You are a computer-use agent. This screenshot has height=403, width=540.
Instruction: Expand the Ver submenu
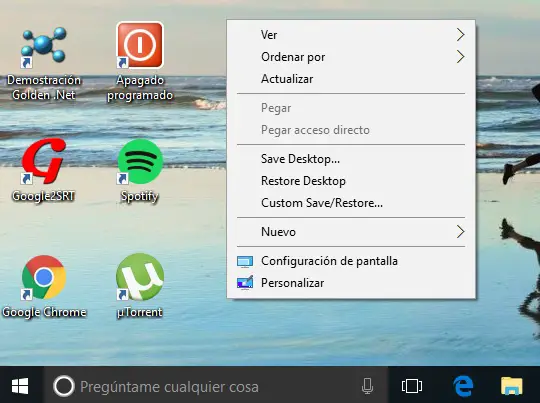tap(351, 34)
